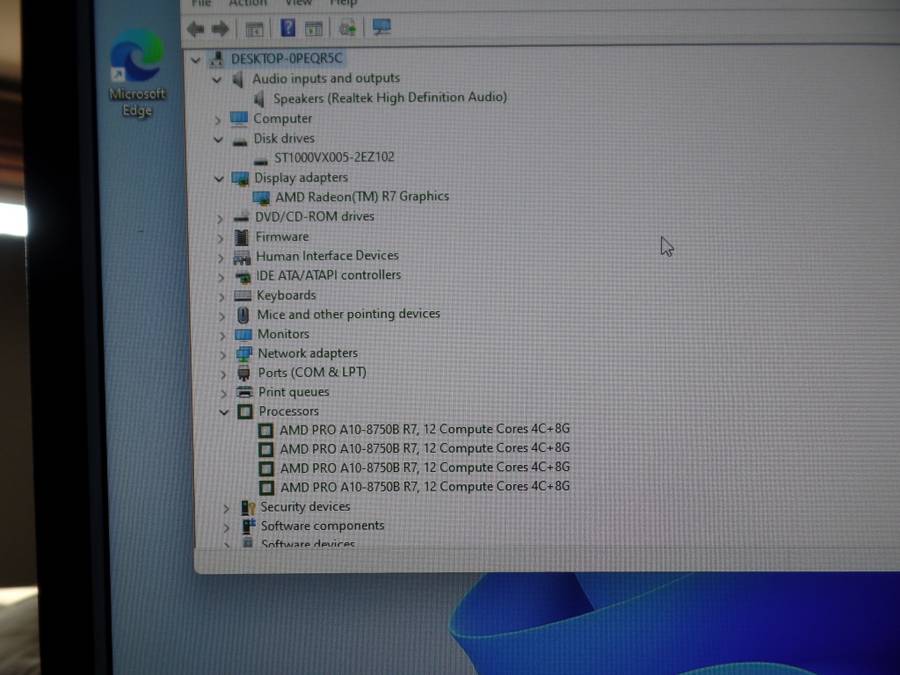Screen dimensions: 900x675
Task: Click the Forward arrow toolbar icon
Action: coord(220,29)
